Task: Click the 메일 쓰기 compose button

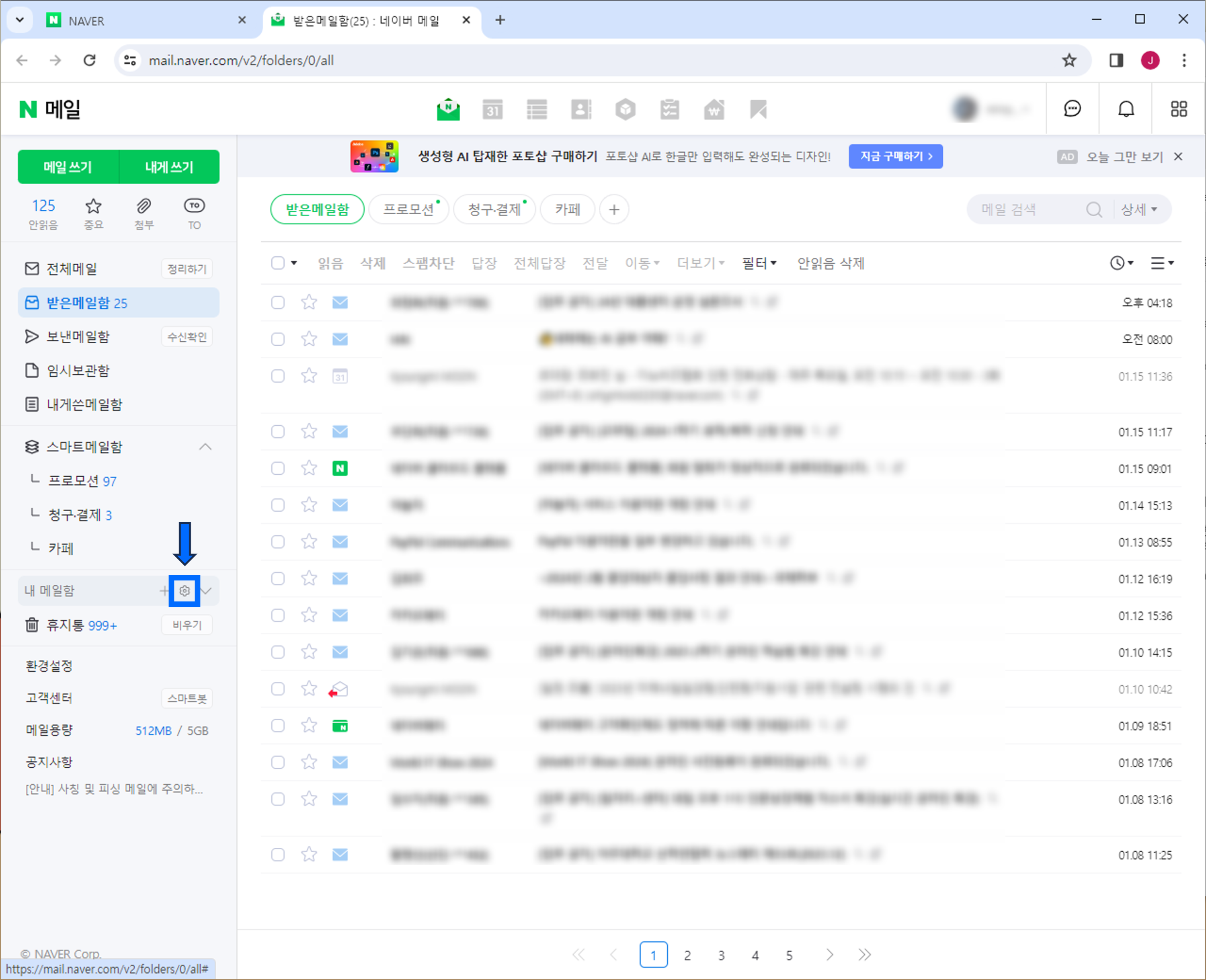Action: [x=68, y=167]
